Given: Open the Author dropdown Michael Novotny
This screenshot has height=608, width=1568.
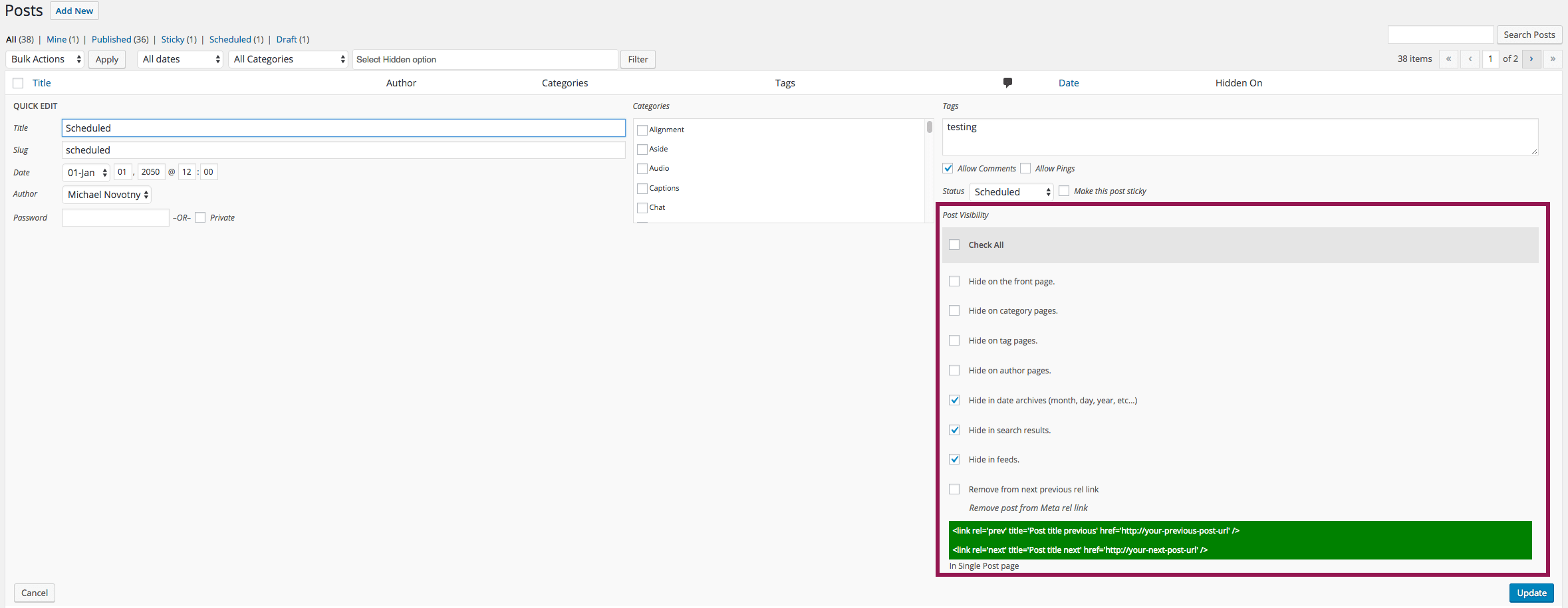Looking at the screenshot, I should [x=106, y=195].
